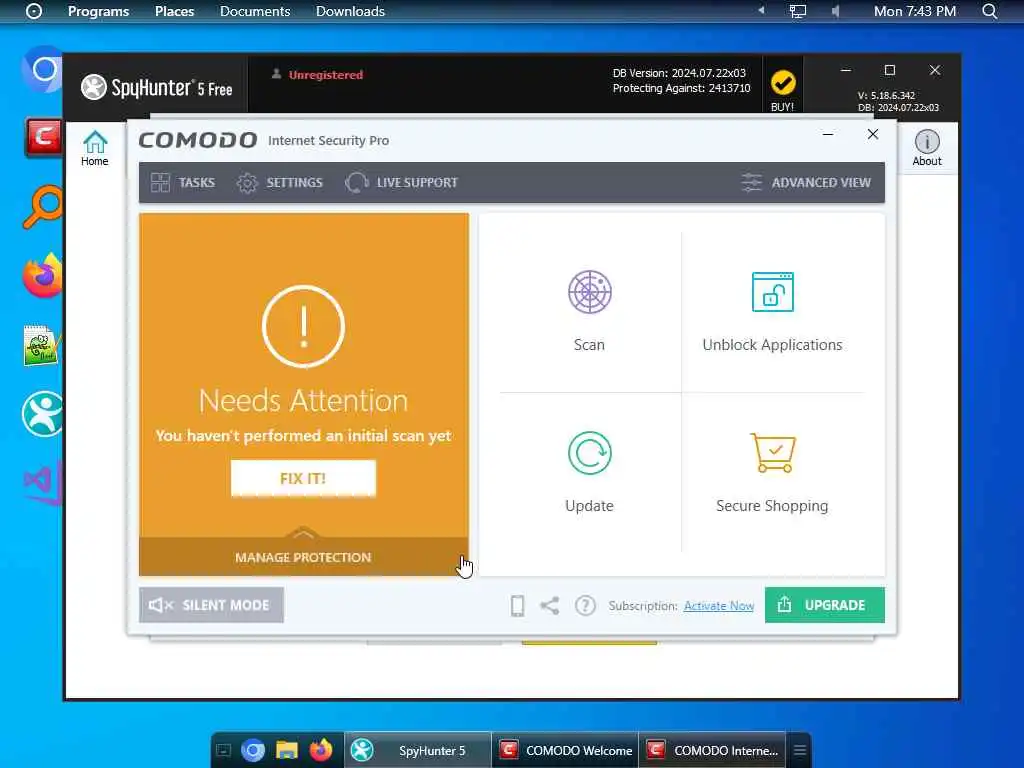Switch to ADVANCED VIEW
This screenshot has width=1024, height=768.
click(x=806, y=182)
